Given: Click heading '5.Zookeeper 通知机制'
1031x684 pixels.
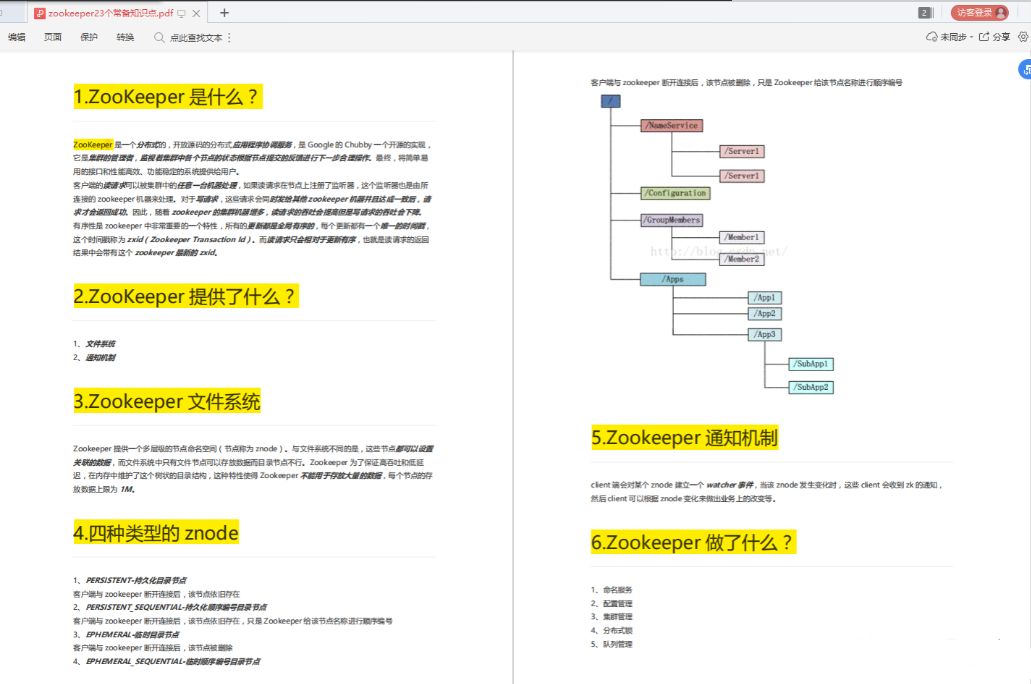Looking at the screenshot, I should [684, 437].
